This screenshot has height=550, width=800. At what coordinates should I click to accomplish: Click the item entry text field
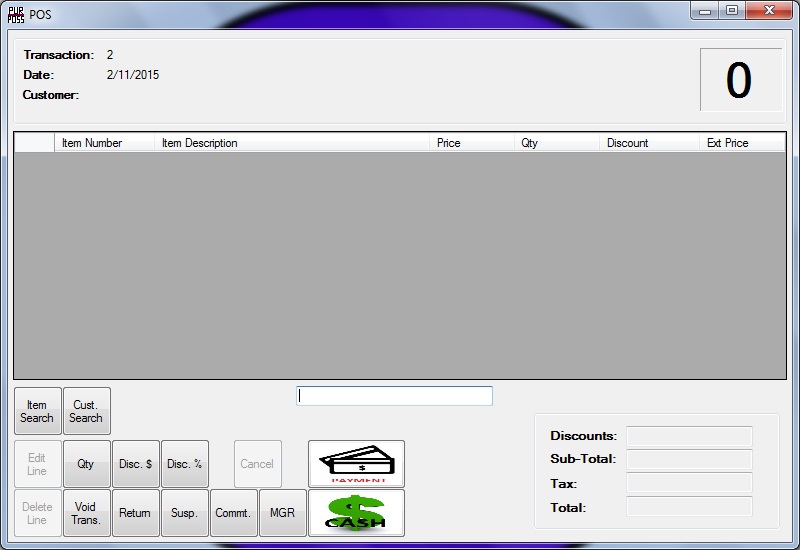point(394,396)
